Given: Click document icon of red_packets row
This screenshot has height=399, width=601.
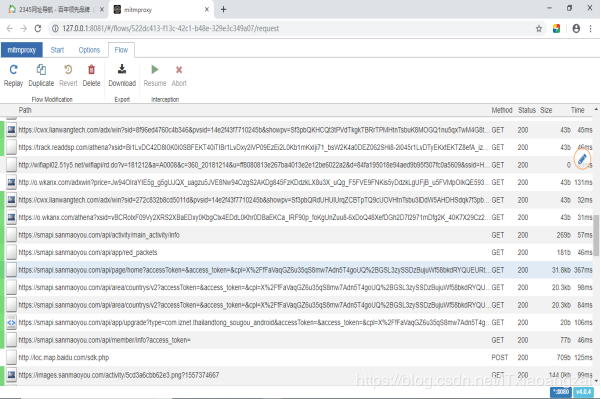Looking at the screenshot, I should 11,252.
